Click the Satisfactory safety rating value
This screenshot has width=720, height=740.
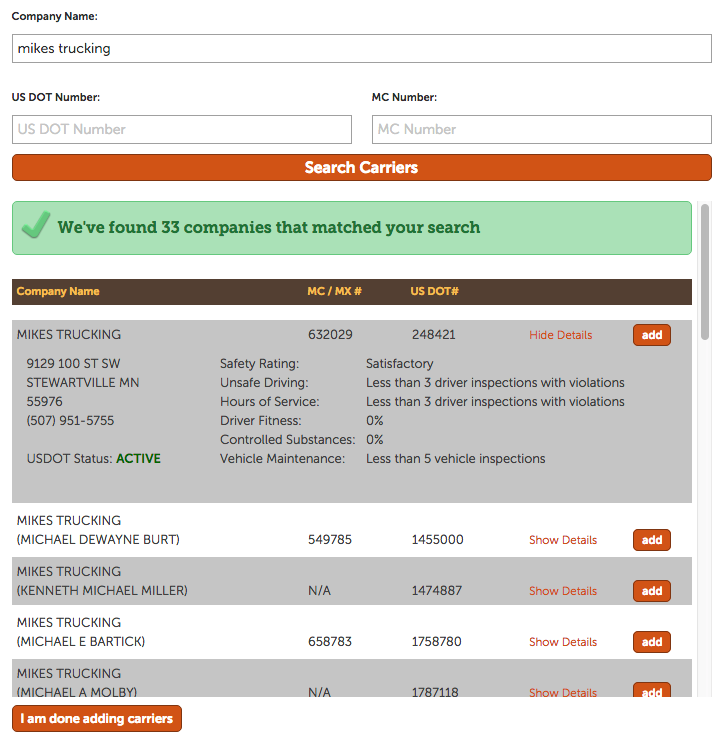click(x=400, y=364)
